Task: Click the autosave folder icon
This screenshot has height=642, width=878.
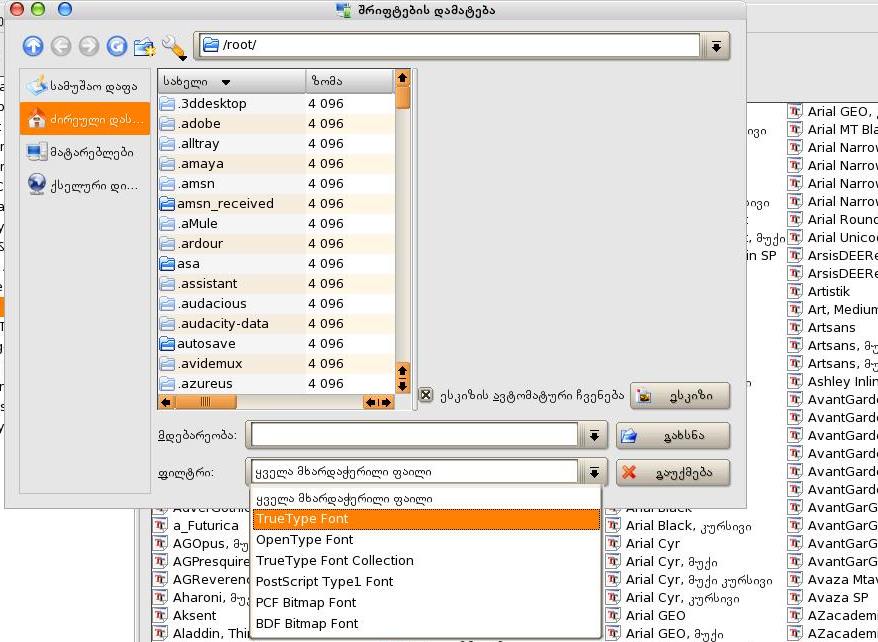Action: (167, 343)
